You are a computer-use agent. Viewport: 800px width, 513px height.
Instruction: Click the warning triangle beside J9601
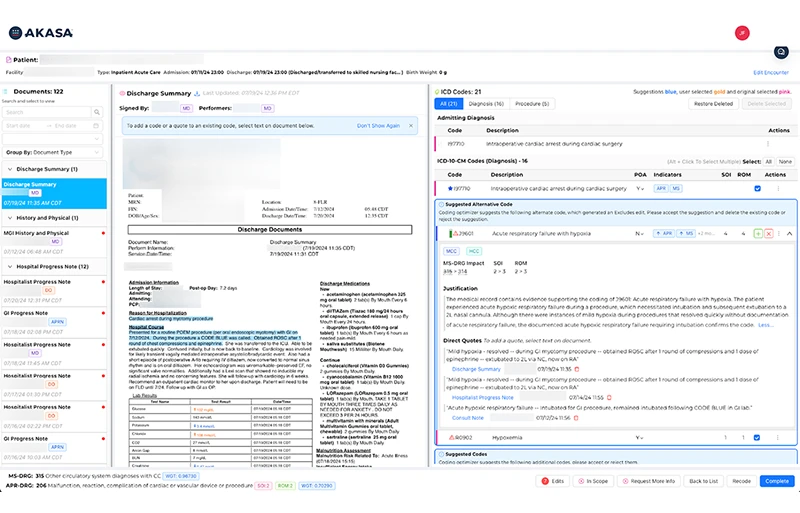455,233
